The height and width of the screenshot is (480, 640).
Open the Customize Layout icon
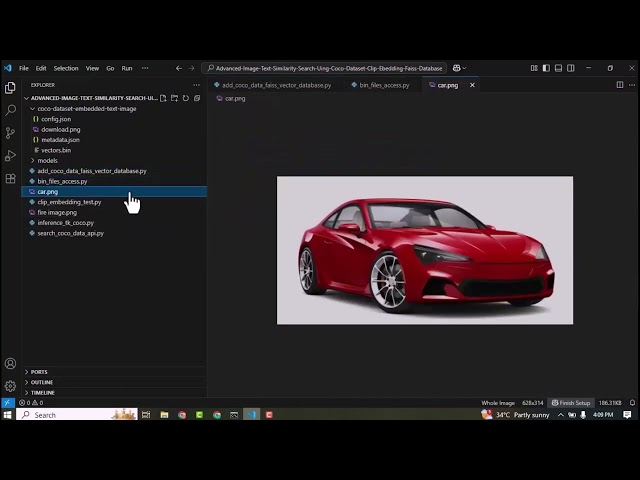[x=534, y=68]
